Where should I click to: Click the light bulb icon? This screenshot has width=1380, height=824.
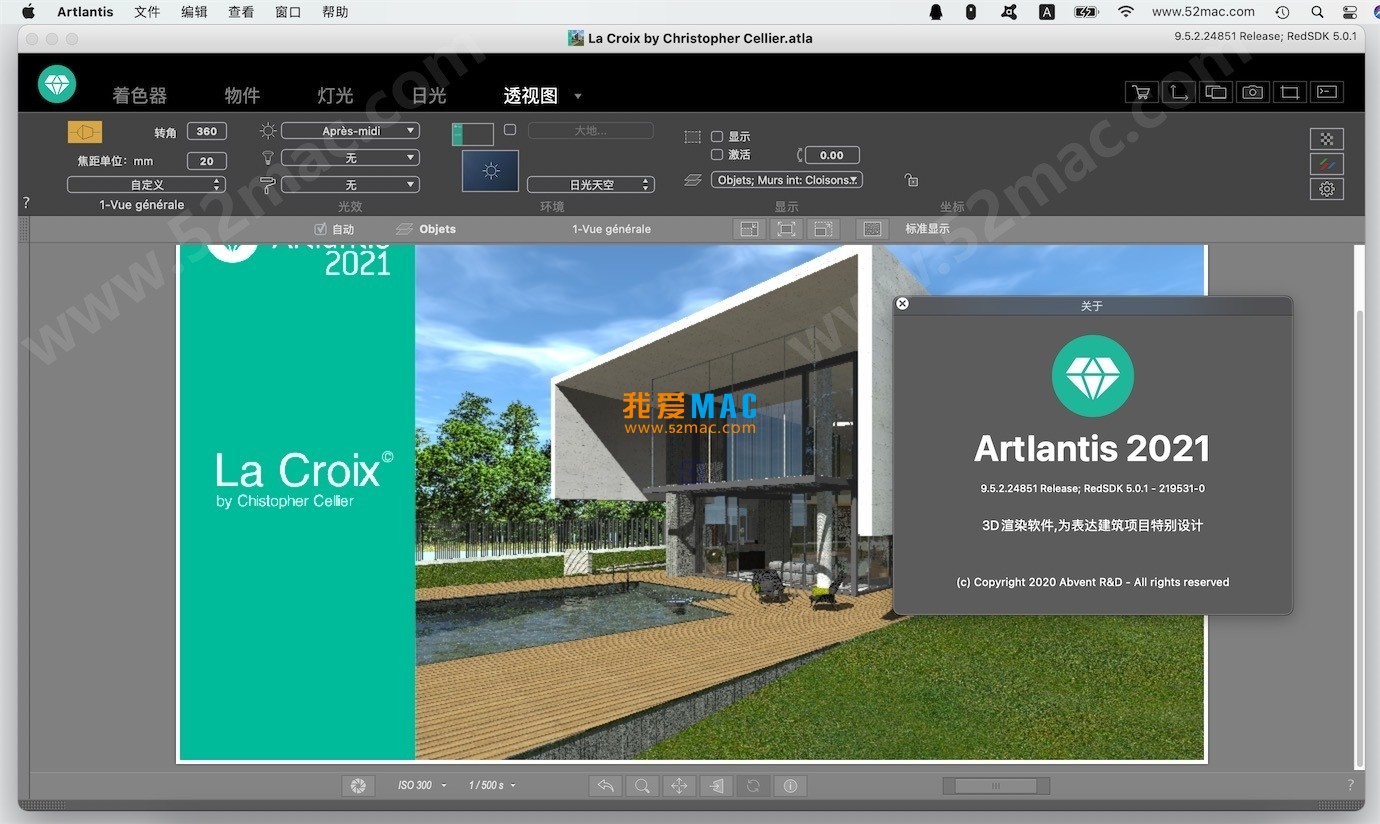[267, 157]
